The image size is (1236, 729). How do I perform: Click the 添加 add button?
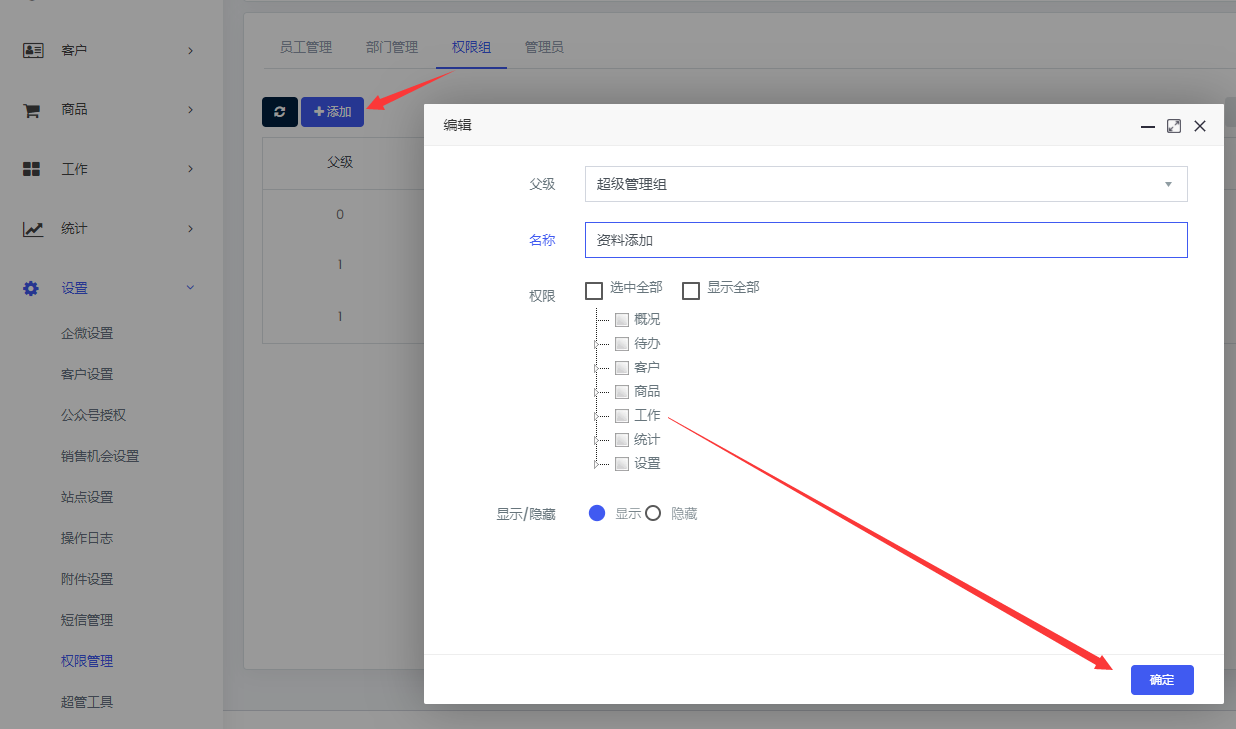tap(332, 112)
